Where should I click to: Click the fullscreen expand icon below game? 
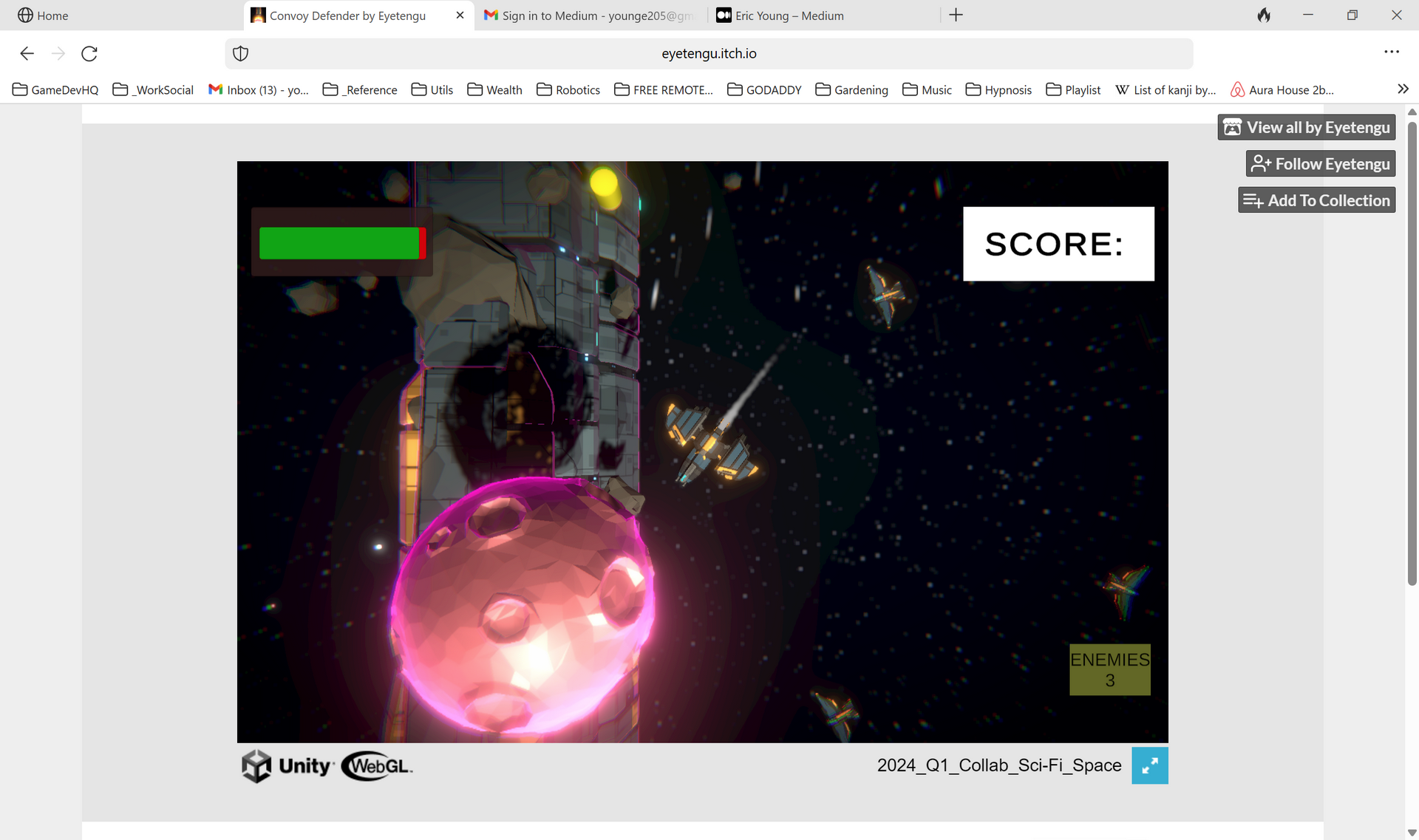point(1149,765)
